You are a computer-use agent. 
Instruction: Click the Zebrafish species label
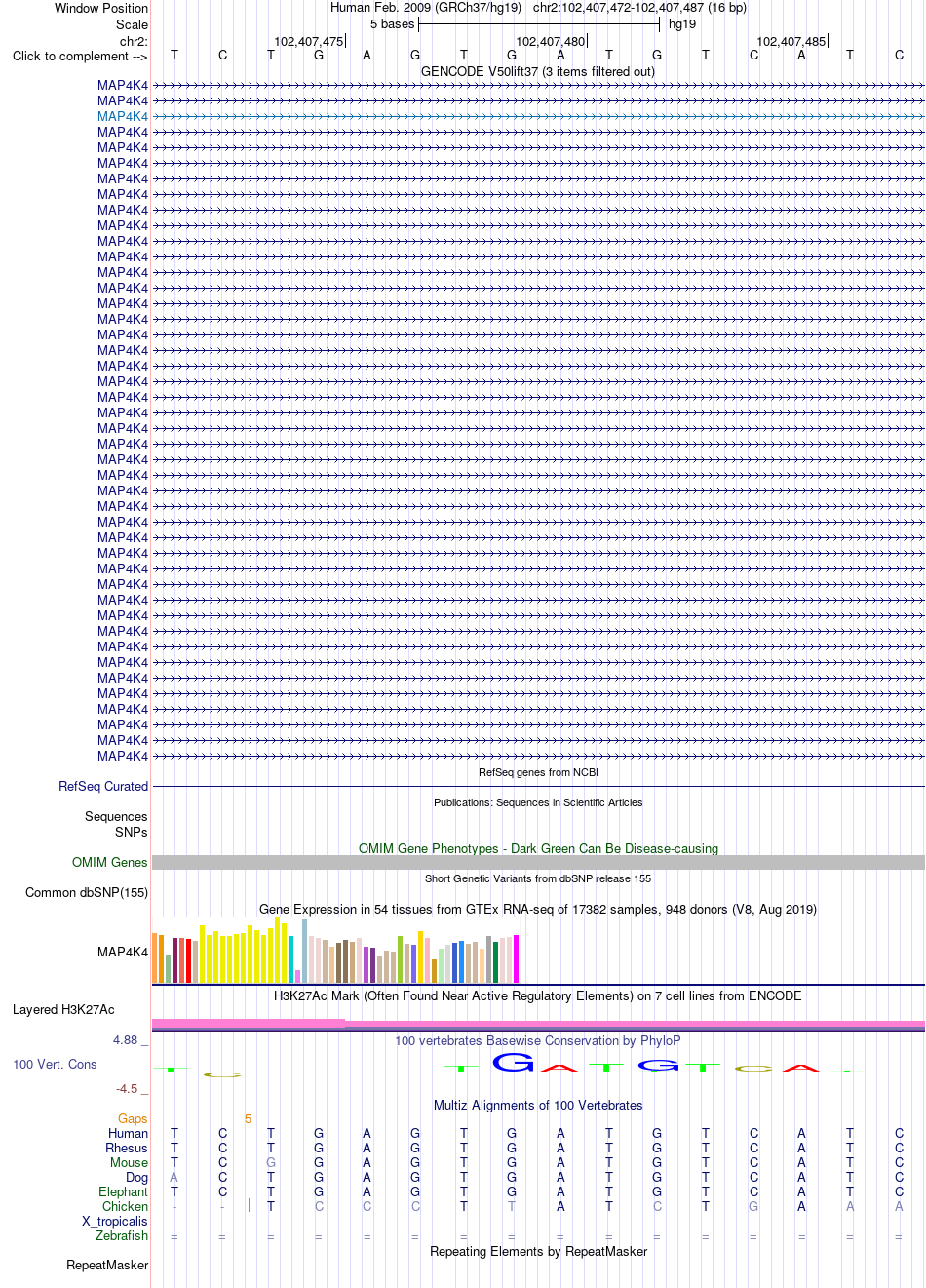pos(122,1235)
